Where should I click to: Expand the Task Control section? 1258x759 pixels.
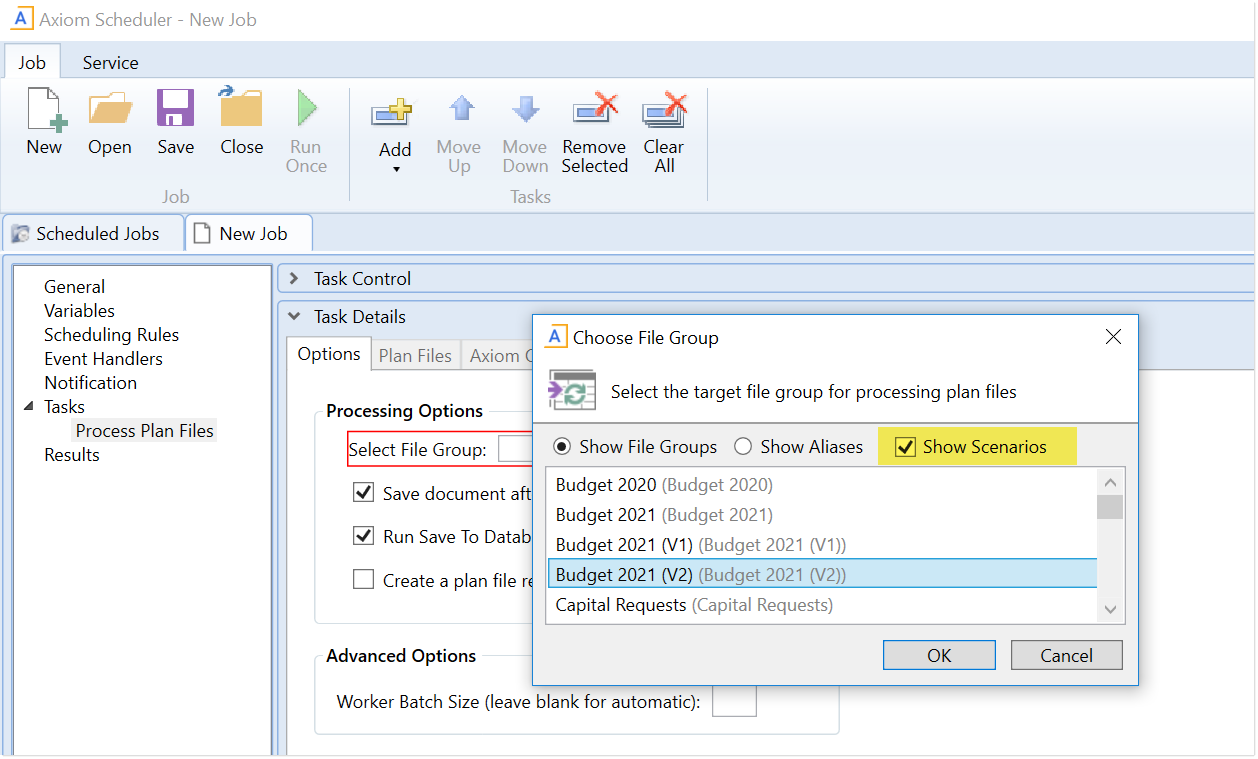(294, 279)
